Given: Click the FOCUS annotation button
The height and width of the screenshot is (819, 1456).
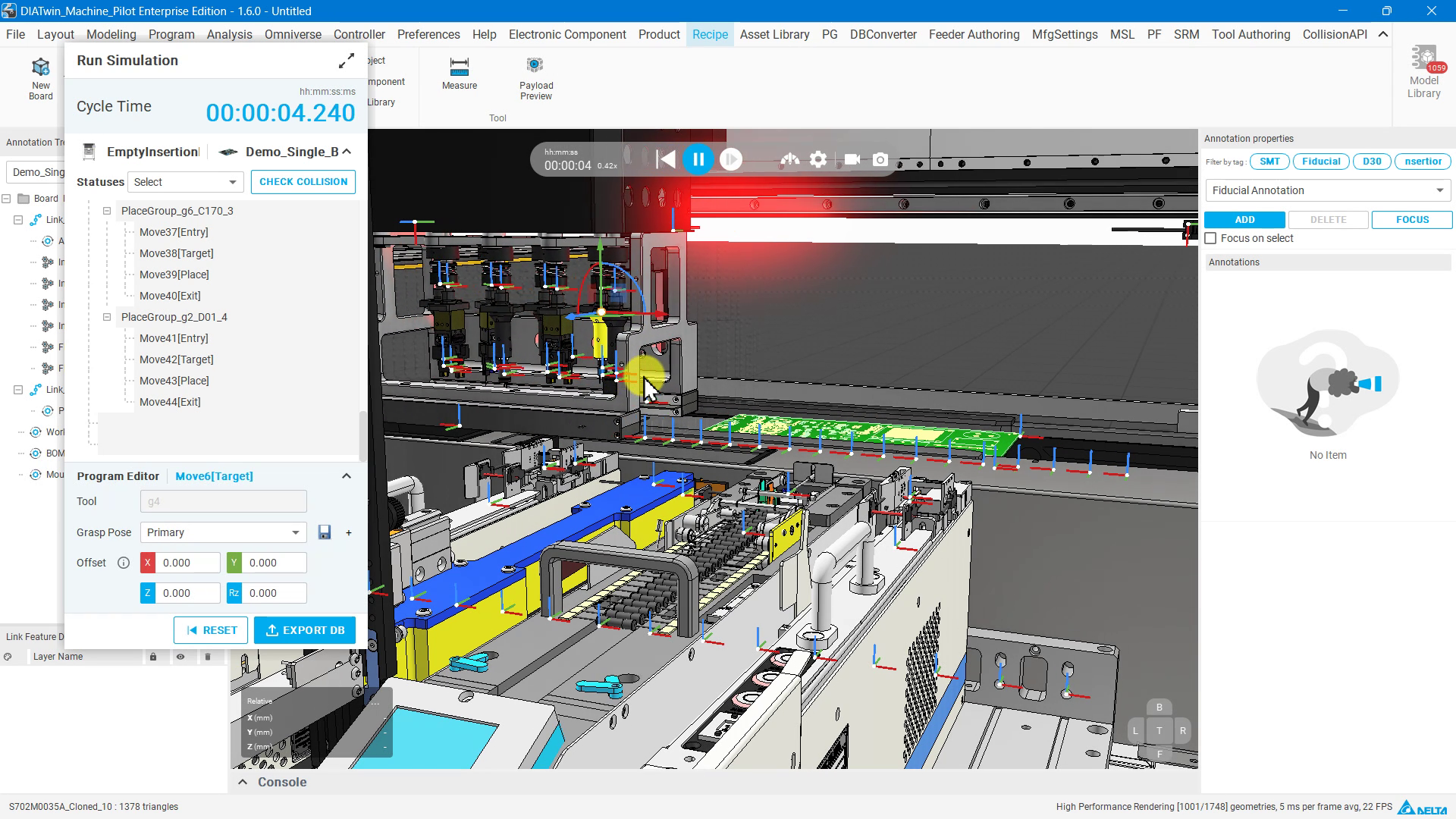Looking at the screenshot, I should click(x=1412, y=220).
